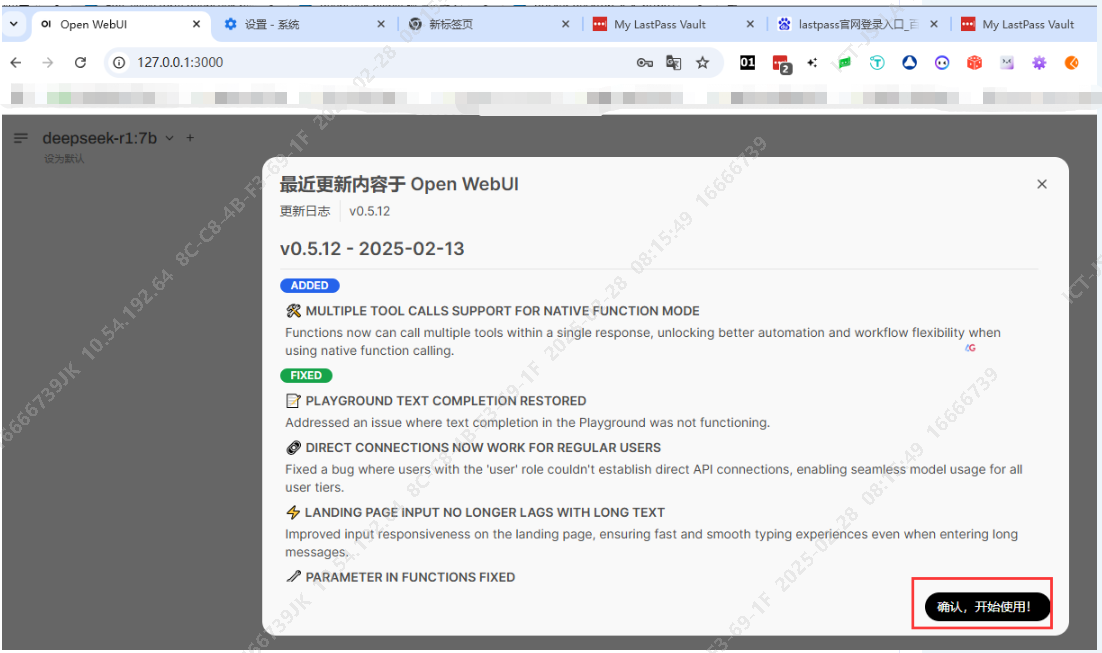The image size is (1102, 653).
Task: Click the v0.5.12 - 2025-02-13 release title
Action: 372,249
